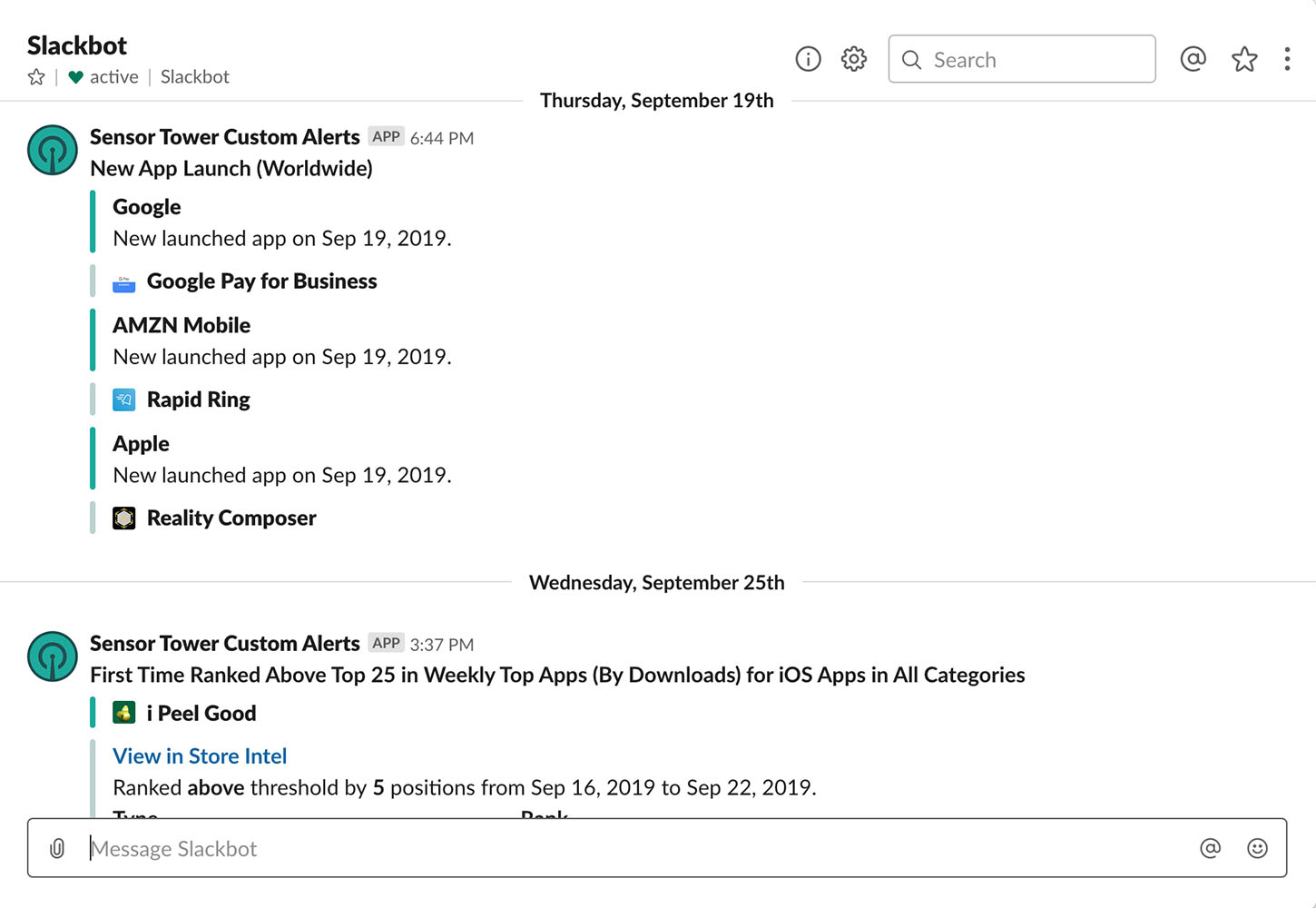Click the Rapid Ring app icon
1316x908 pixels.
click(123, 400)
